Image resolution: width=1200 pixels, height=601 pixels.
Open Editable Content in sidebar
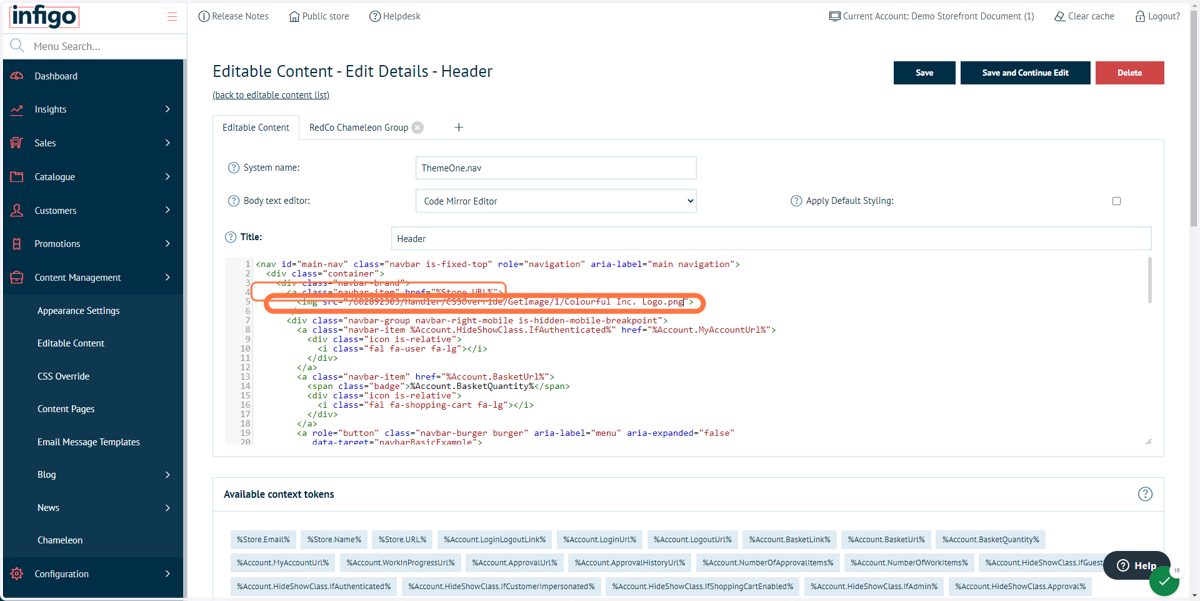click(x=71, y=343)
